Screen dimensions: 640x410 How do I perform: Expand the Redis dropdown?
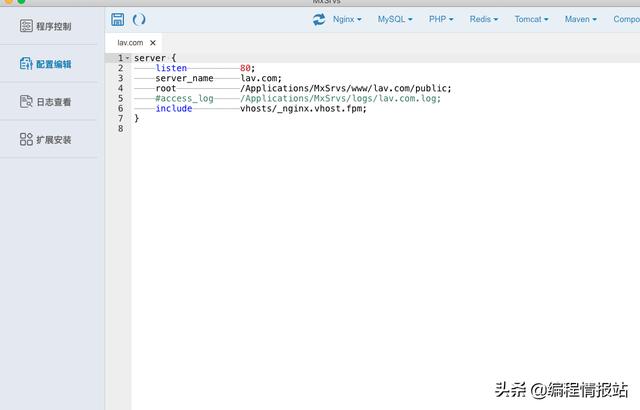click(x=484, y=19)
